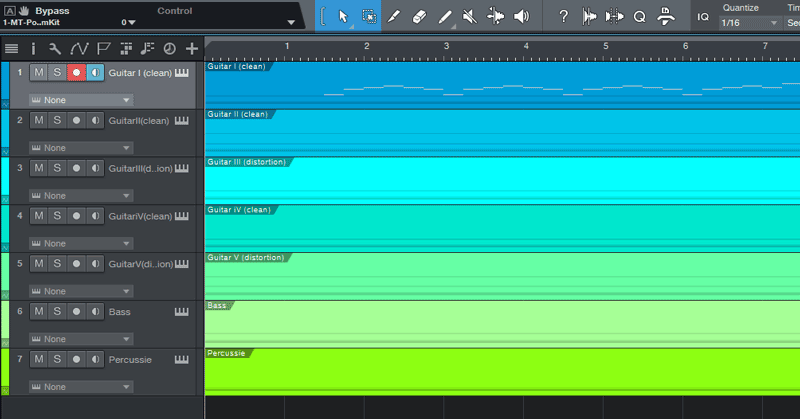This screenshot has height=419, width=800.
Task: Click the Bass track name
Action: 119,312
